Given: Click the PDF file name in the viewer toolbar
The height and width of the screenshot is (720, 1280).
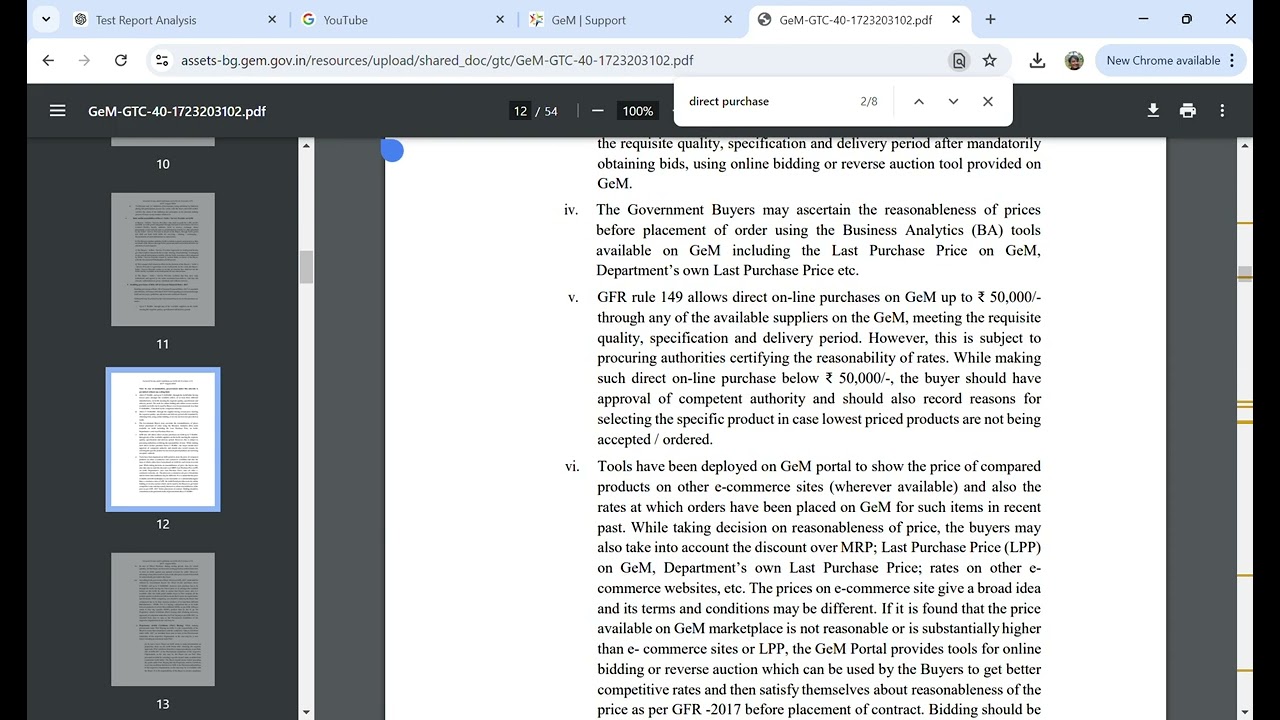Looking at the screenshot, I should (x=177, y=111).
